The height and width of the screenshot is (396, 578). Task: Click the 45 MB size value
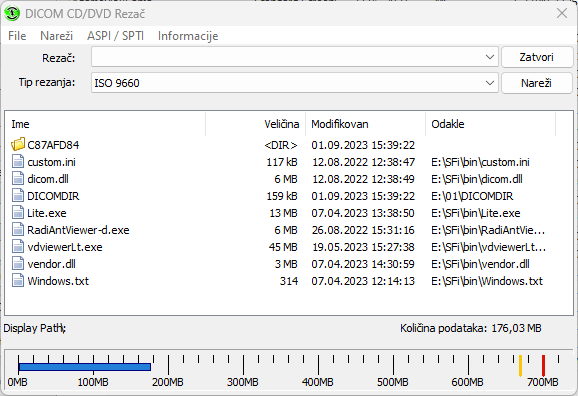pos(283,247)
